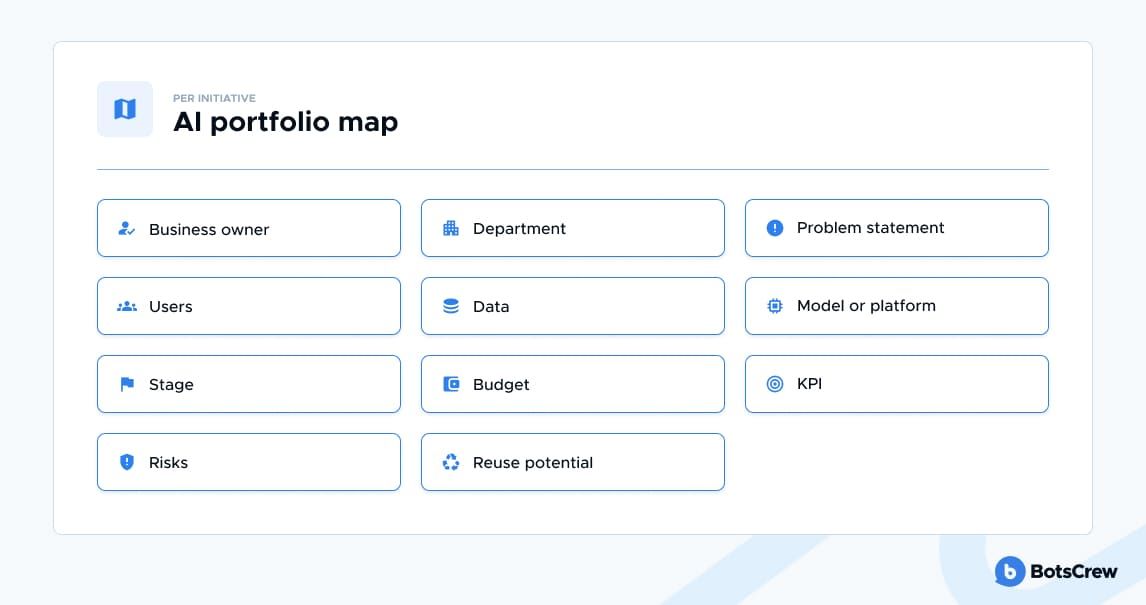
Task: Click the chip icon in Model or platform card
Action: [x=775, y=306]
